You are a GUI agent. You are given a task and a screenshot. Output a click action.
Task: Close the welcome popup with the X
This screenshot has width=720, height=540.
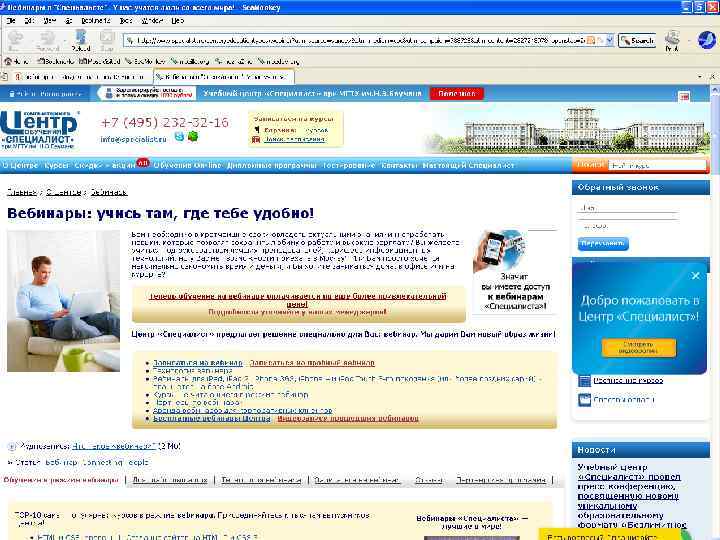coord(696,276)
